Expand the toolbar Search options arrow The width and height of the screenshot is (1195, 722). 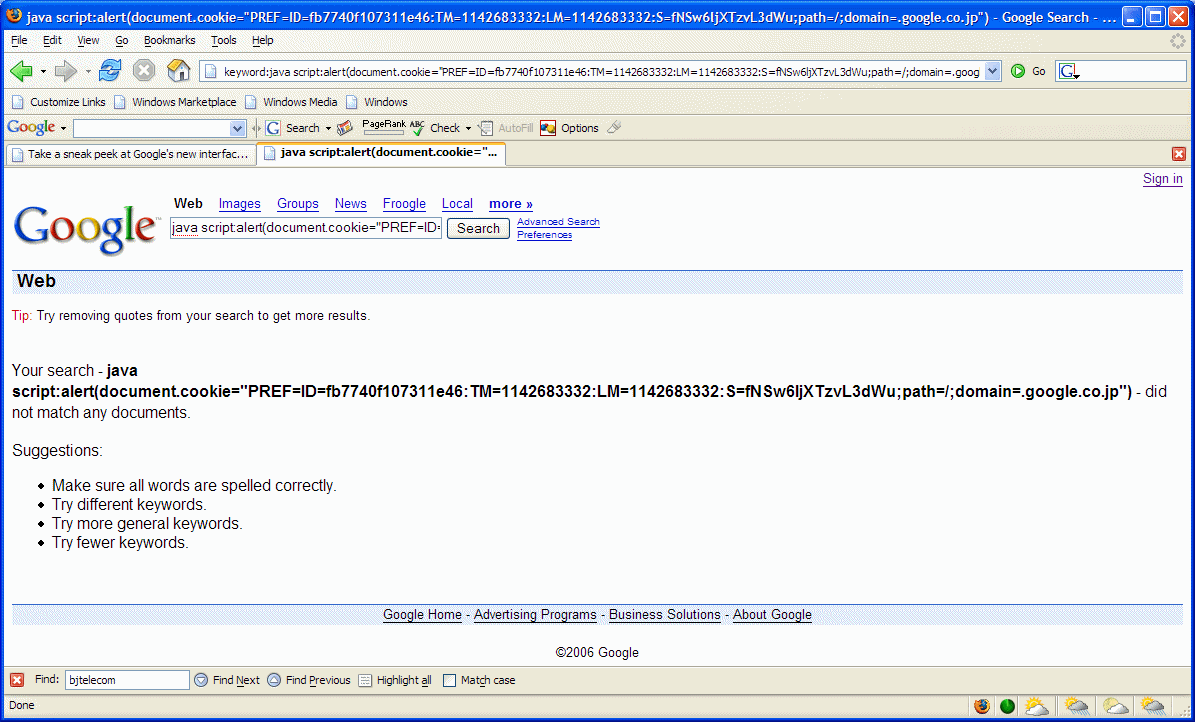point(328,128)
